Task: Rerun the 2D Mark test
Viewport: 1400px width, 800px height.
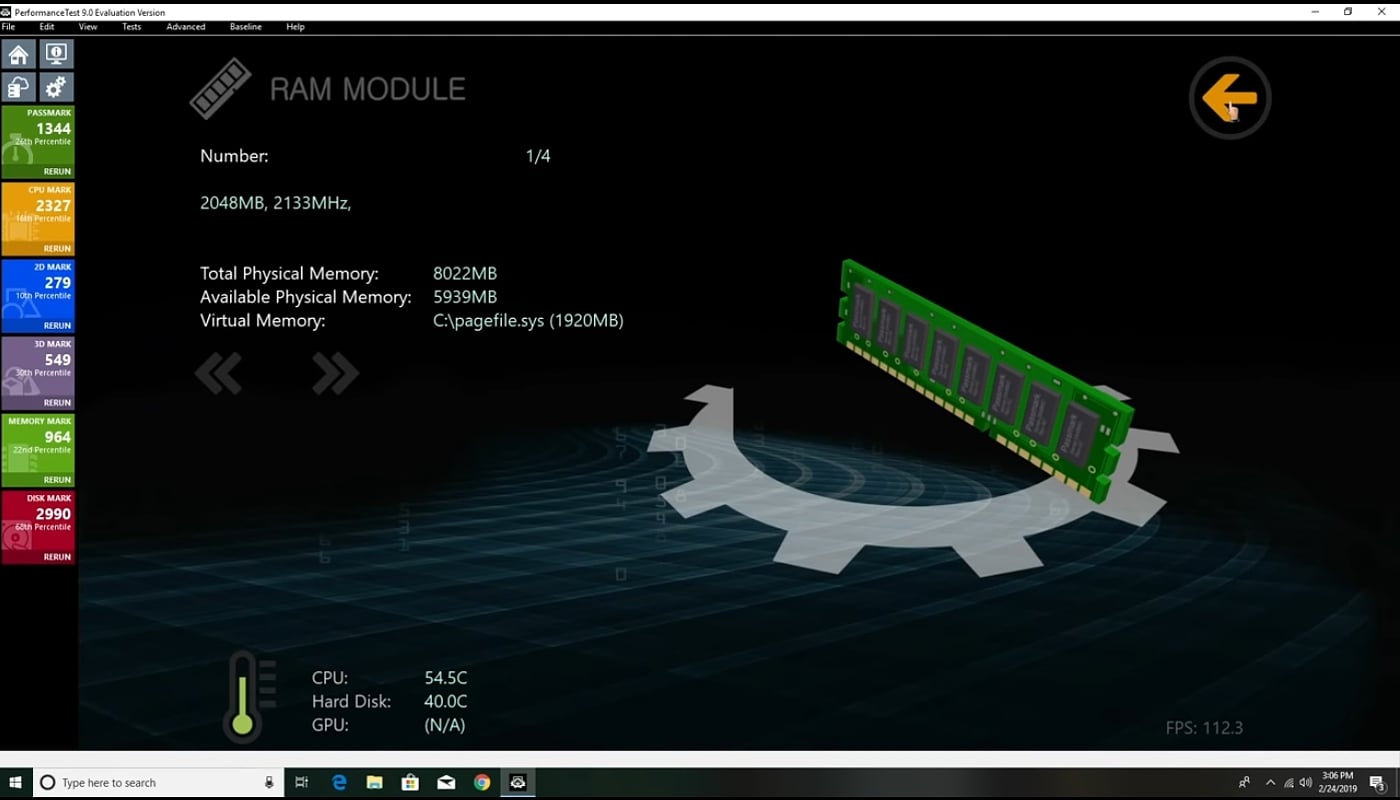Action: coord(57,326)
